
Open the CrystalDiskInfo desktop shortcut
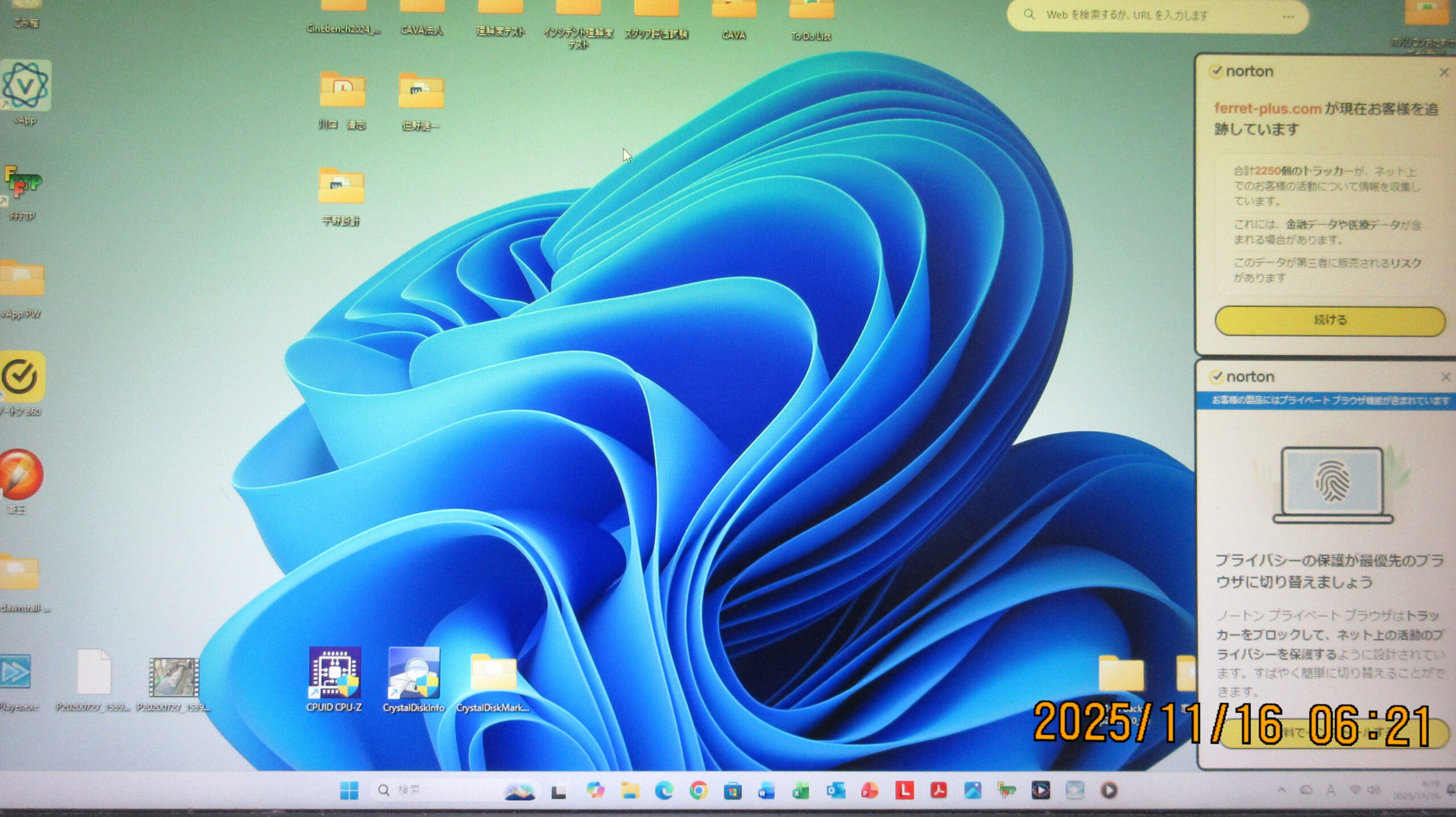[x=413, y=674]
